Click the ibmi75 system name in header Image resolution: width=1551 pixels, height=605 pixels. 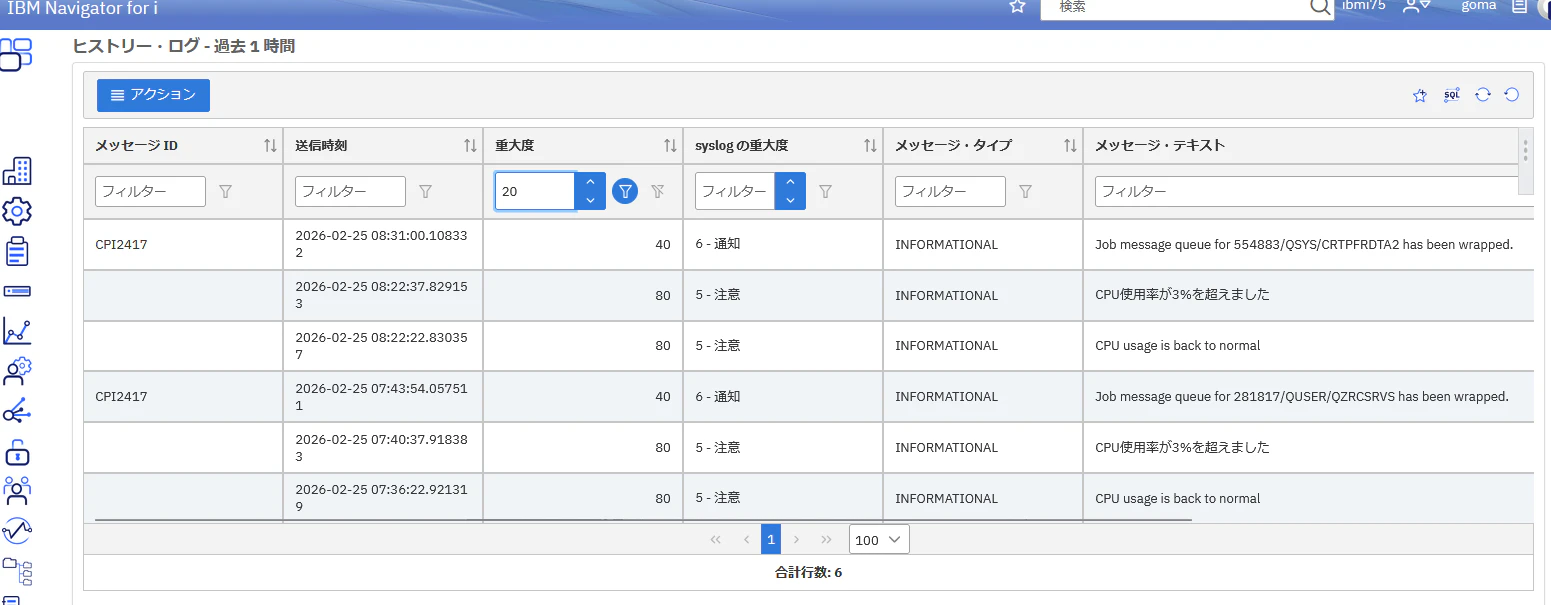click(x=1363, y=5)
